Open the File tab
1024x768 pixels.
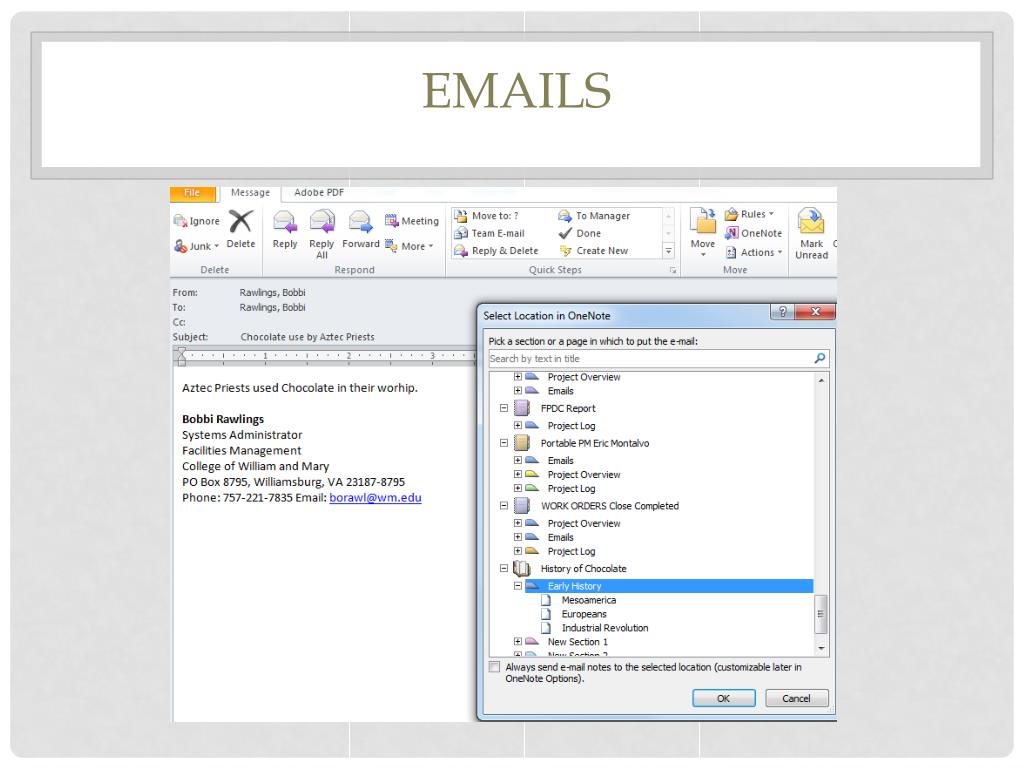pos(192,192)
